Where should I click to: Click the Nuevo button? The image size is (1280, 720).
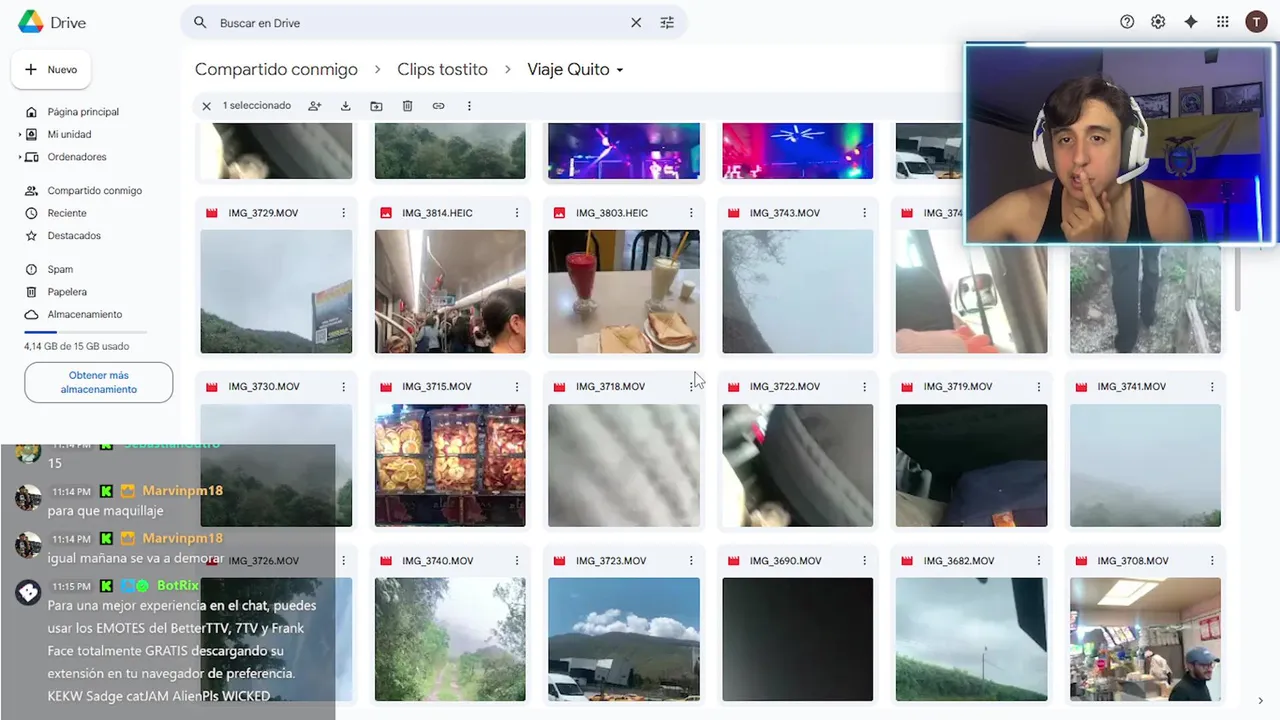[x=51, y=70]
